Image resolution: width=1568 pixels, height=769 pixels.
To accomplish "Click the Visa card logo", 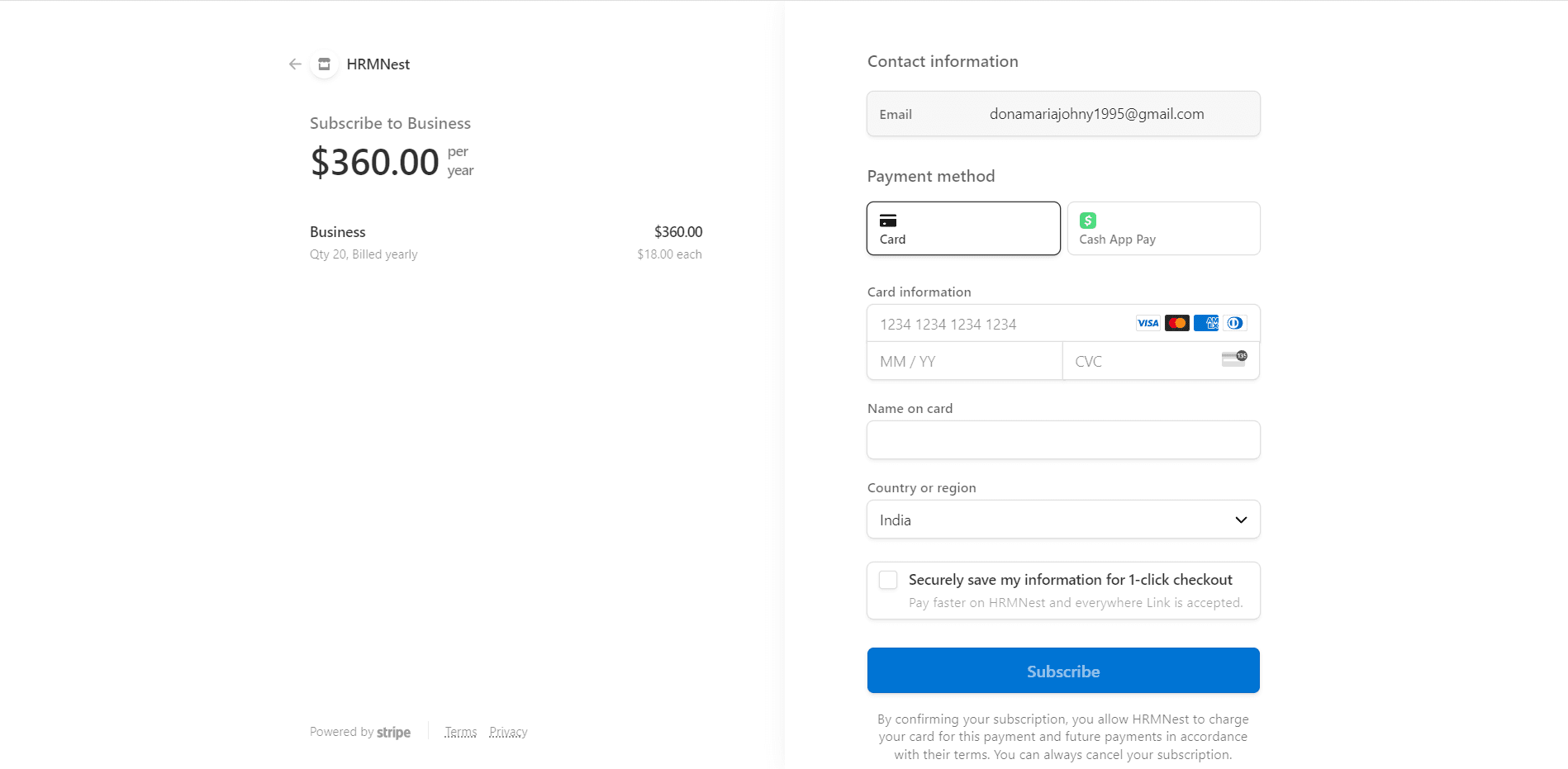I will coord(1147,323).
